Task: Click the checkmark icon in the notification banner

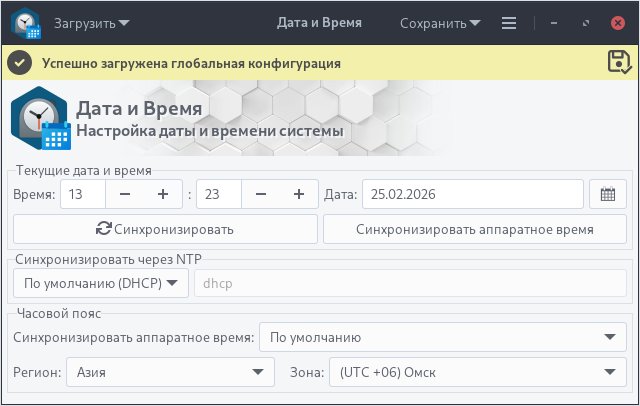Action: [x=19, y=63]
